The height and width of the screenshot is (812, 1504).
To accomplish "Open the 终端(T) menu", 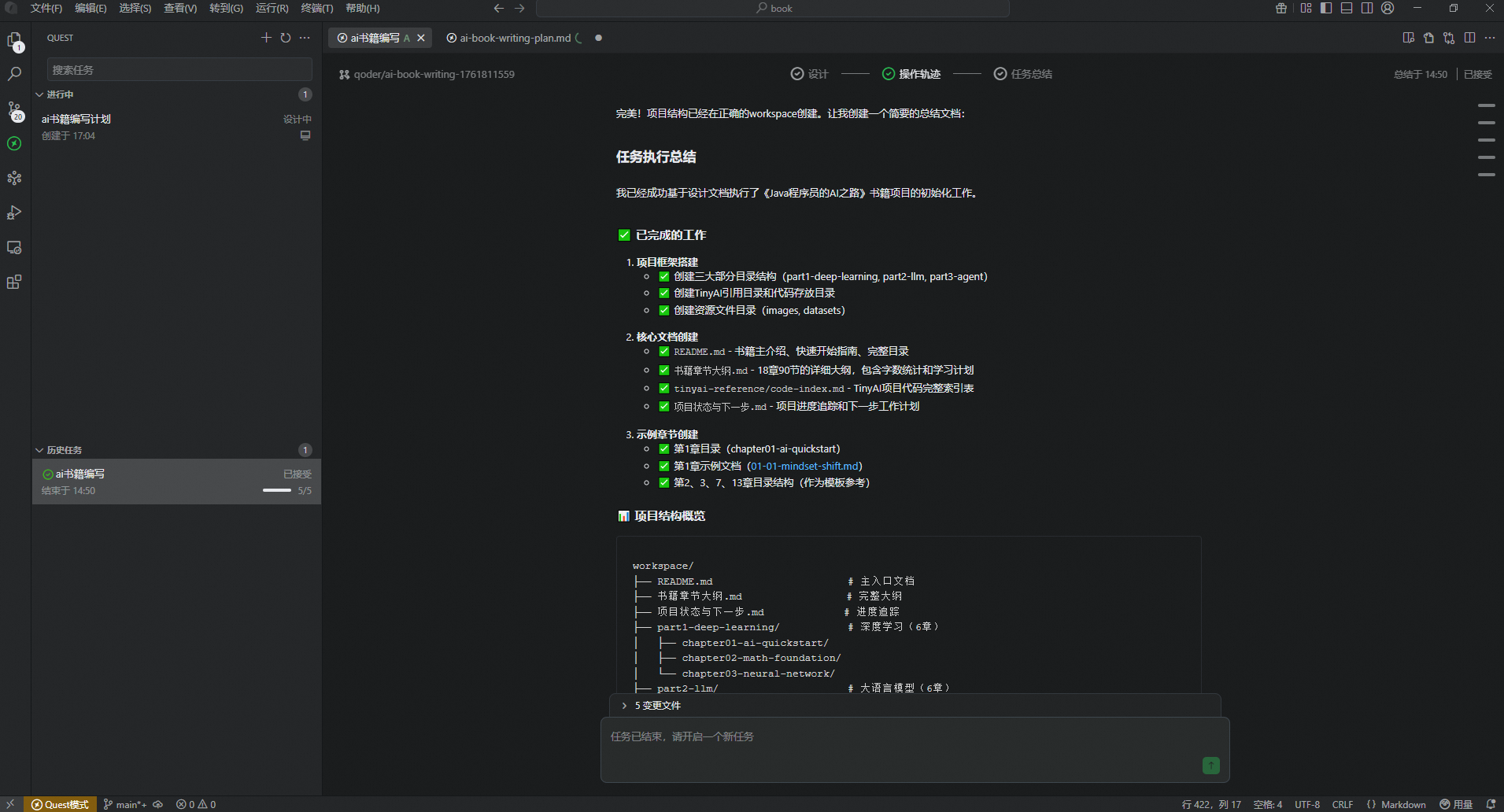I will (317, 8).
